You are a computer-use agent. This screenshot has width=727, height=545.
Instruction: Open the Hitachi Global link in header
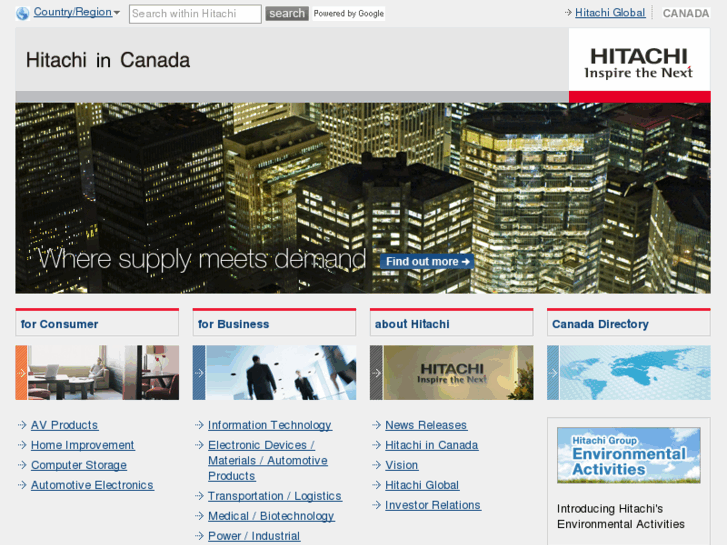coord(610,13)
